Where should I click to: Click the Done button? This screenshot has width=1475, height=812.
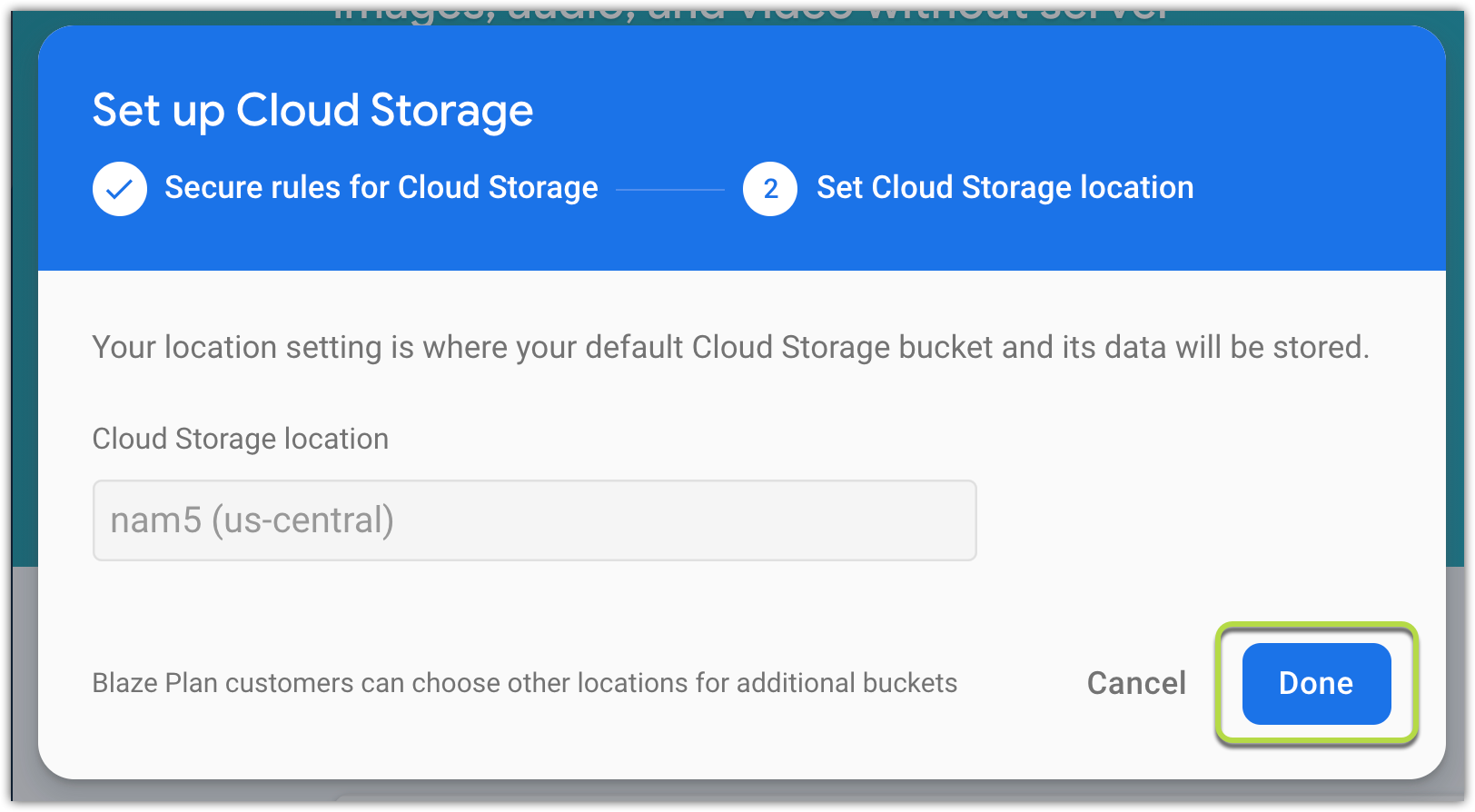click(x=1316, y=683)
